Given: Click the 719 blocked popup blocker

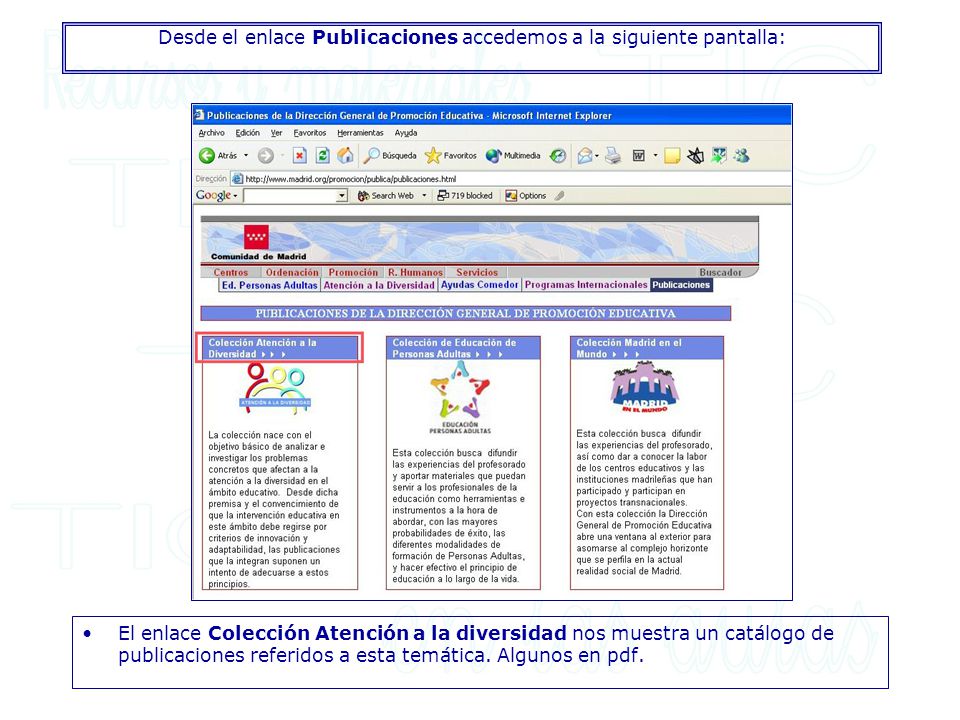Looking at the screenshot, I should tap(465, 196).
